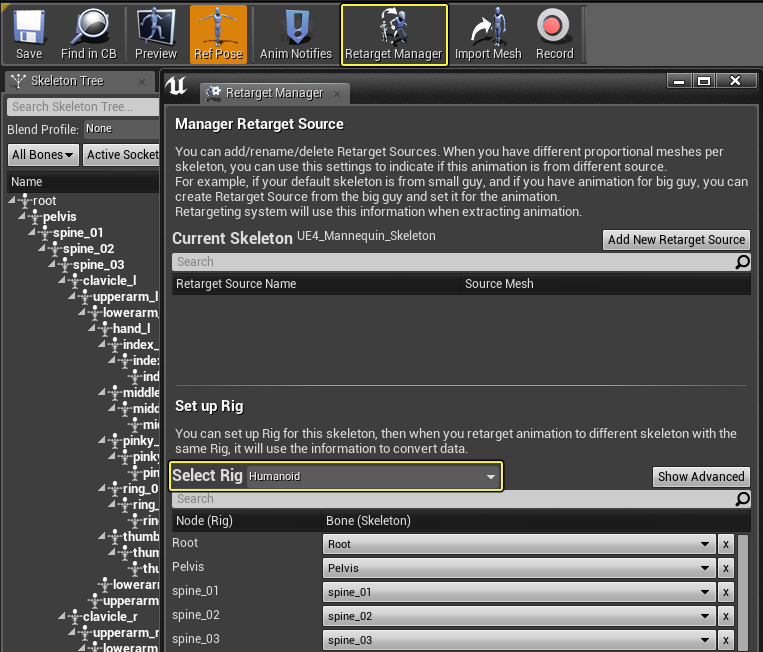The height and width of the screenshot is (652, 763).
Task: Click the Show Advanced button
Action: pos(700,477)
